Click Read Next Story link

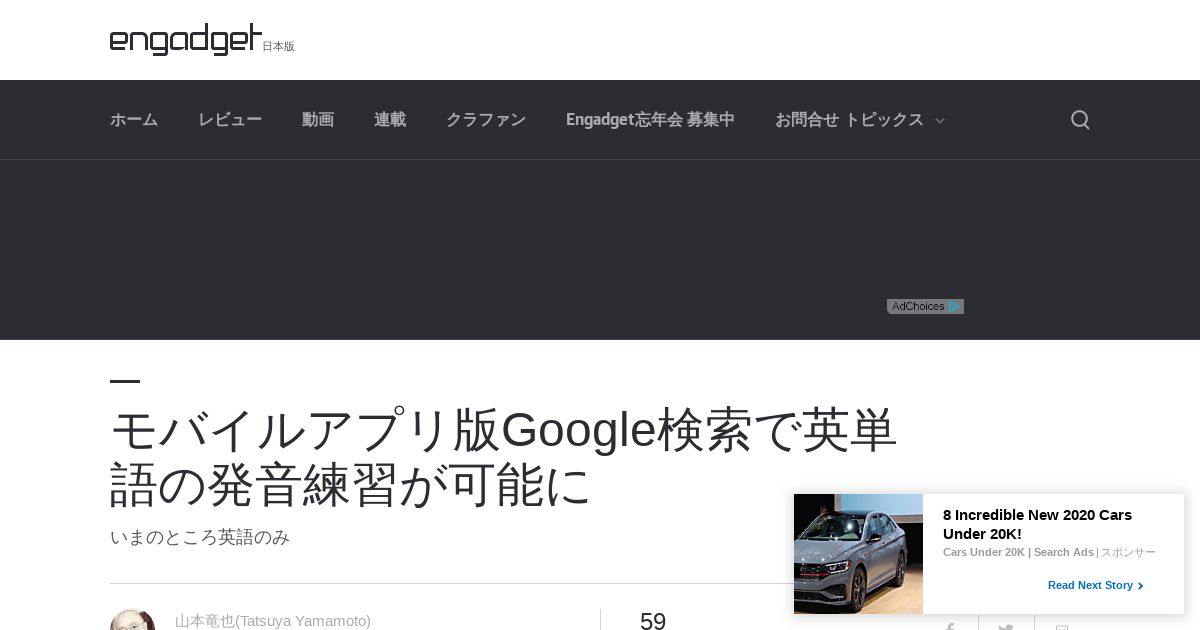(1095, 585)
